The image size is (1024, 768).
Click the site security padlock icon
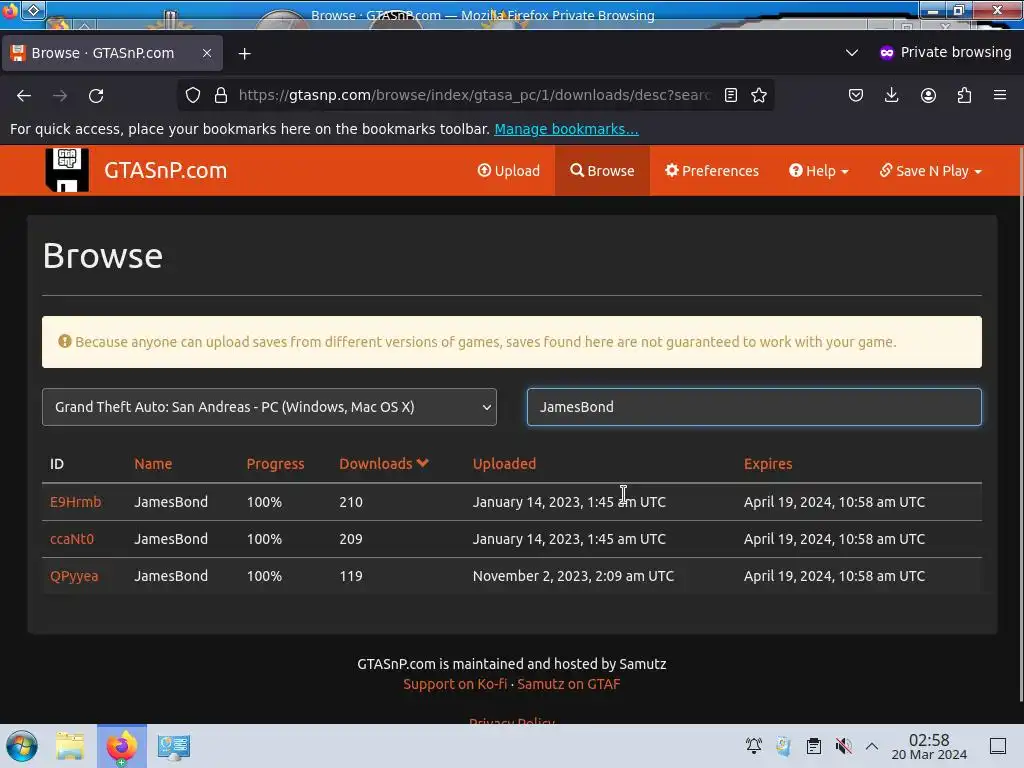point(221,95)
